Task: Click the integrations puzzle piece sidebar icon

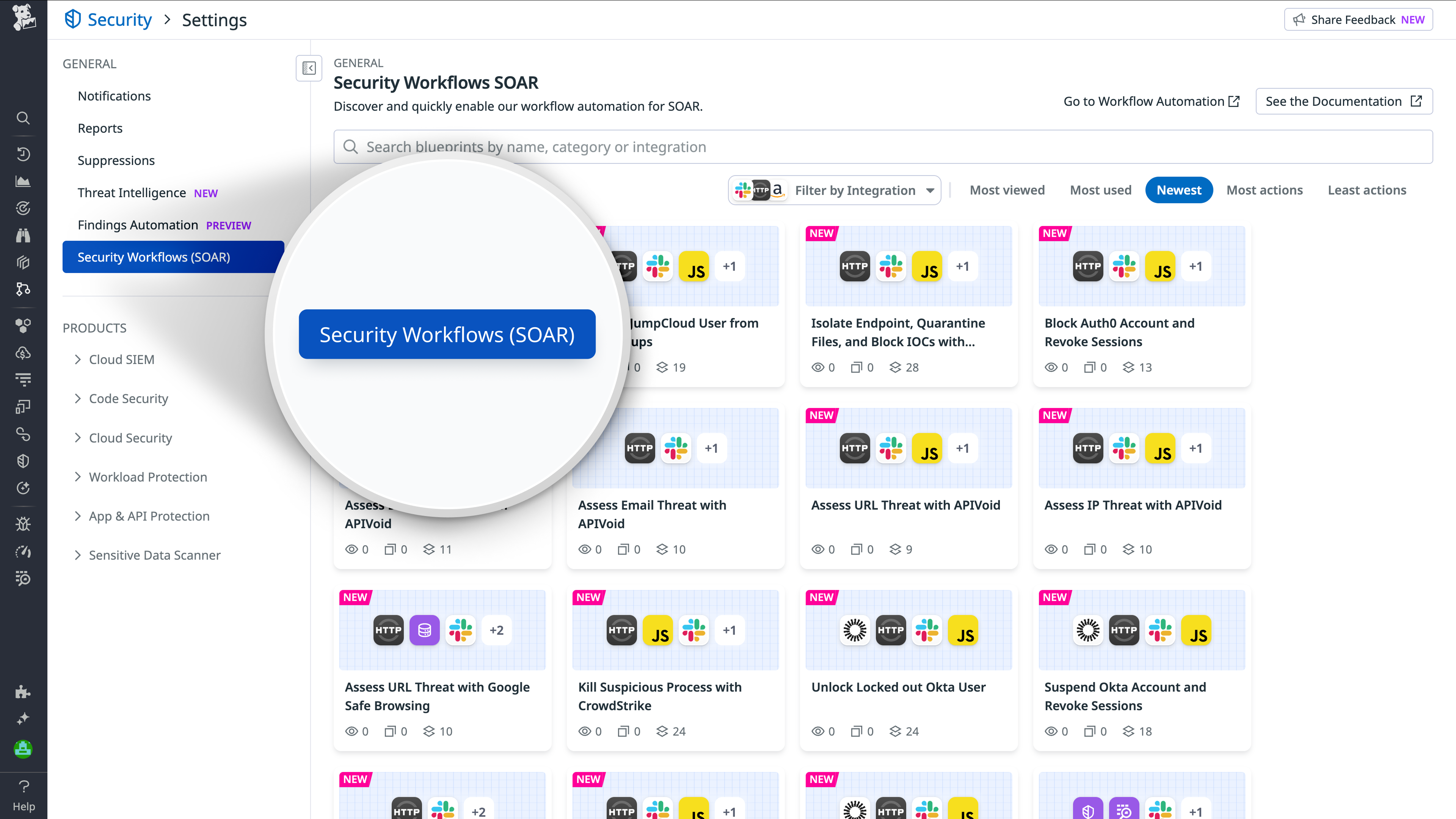Action: [23, 692]
